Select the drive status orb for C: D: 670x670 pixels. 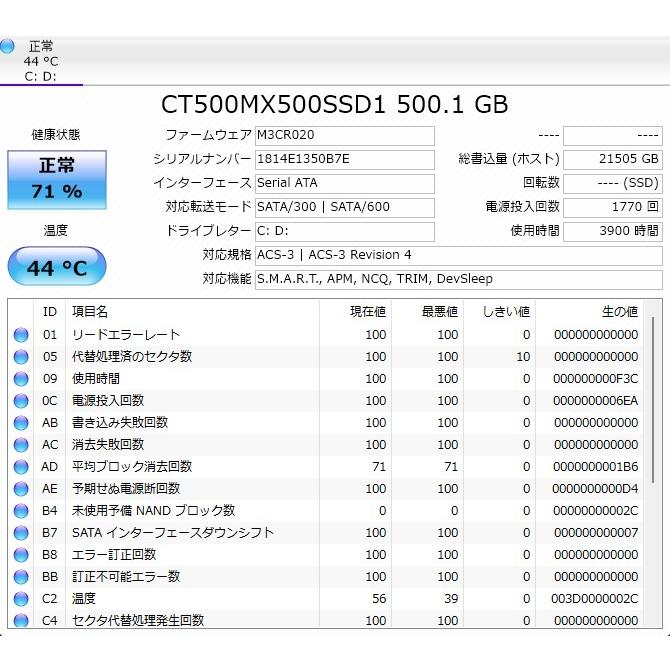[x=7, y=46]
